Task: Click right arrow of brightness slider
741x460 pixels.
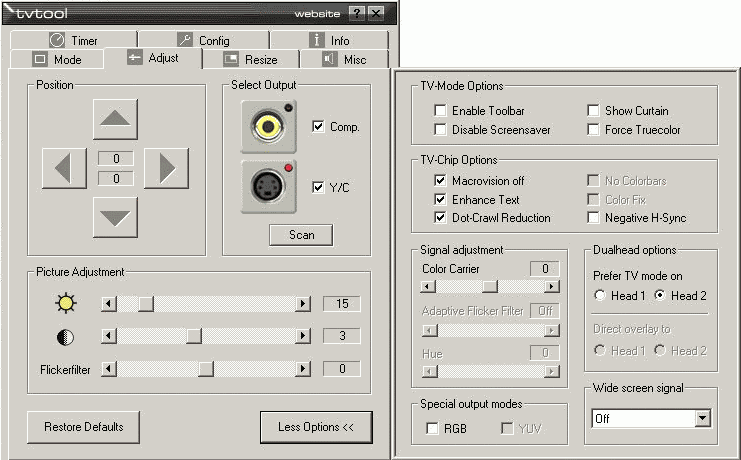Action: click(x=303, y=304)
